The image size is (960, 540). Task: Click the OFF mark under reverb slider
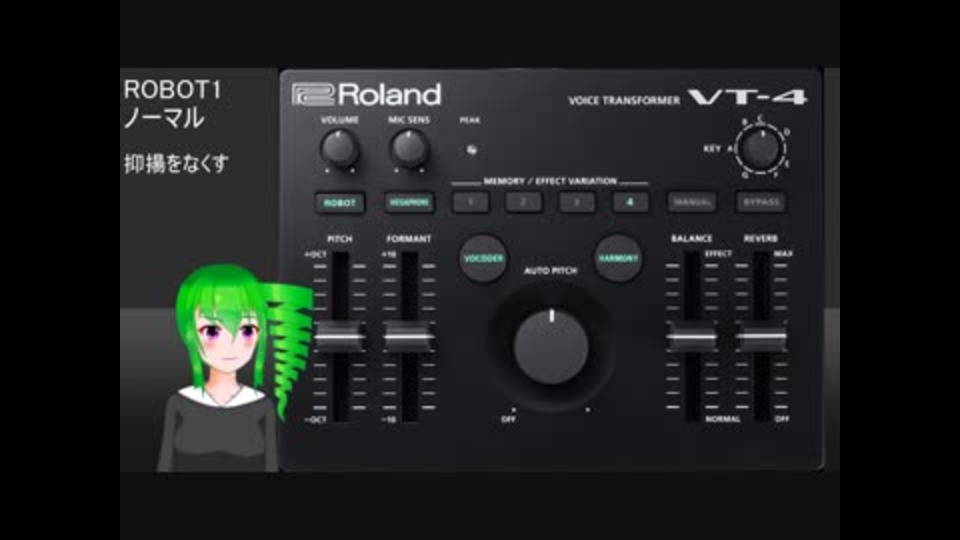click(782, 419)
